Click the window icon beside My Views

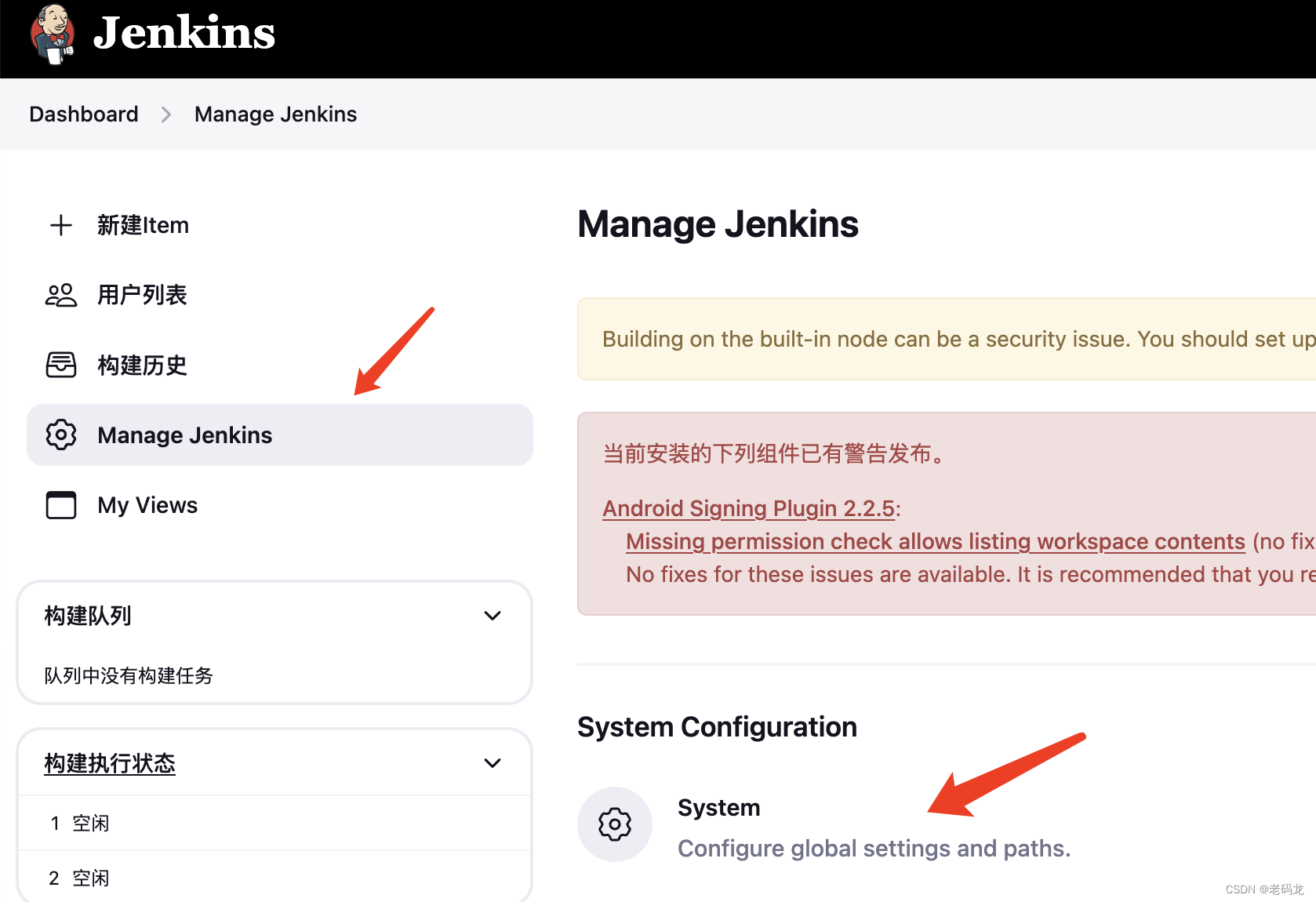pyautogui.click(x=61, y=505)
